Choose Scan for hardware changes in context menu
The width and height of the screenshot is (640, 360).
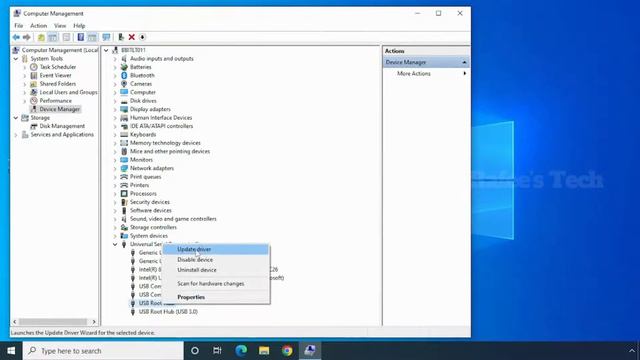216,284
